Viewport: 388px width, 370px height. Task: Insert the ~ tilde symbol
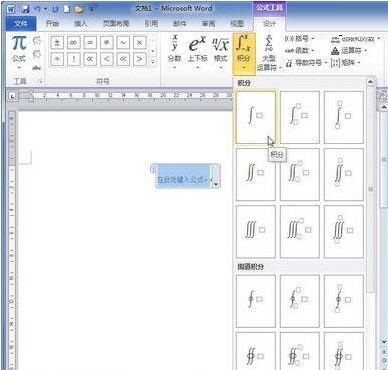[x=123, y=43]
